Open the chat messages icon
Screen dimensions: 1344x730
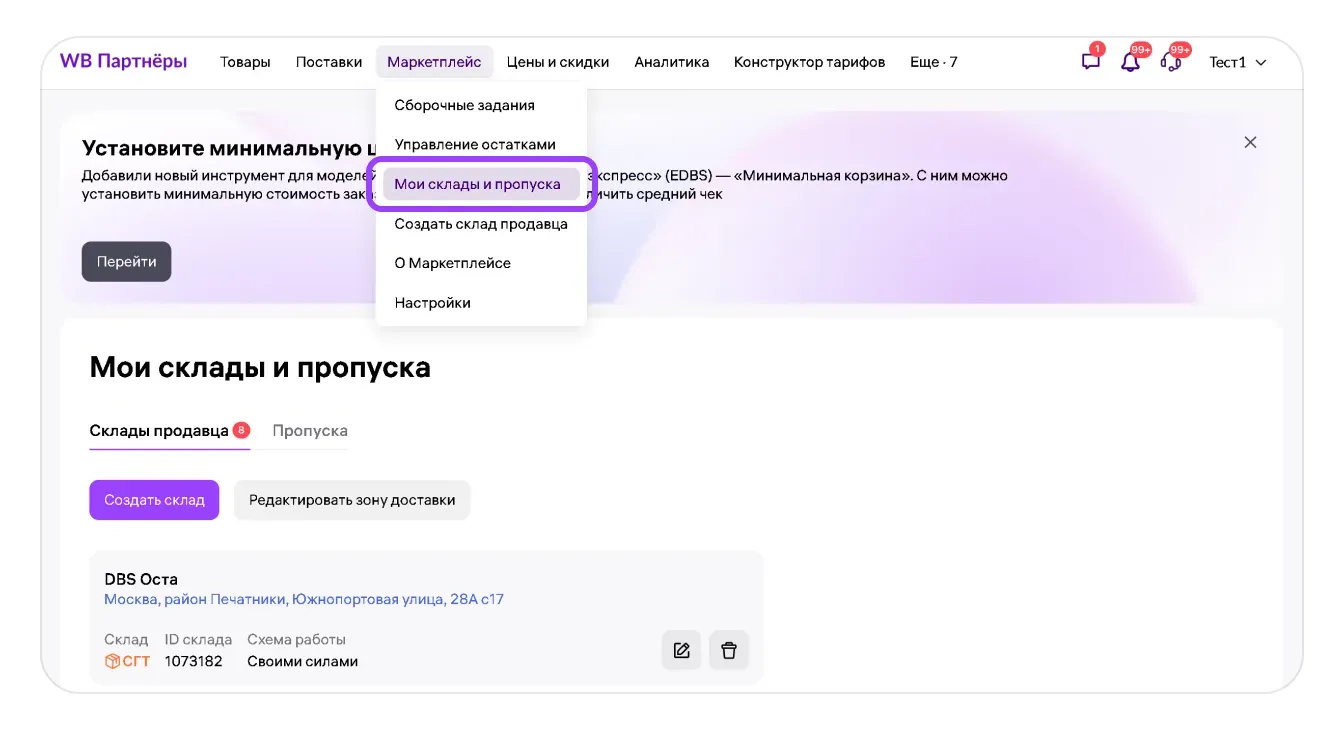[1090, 62]
